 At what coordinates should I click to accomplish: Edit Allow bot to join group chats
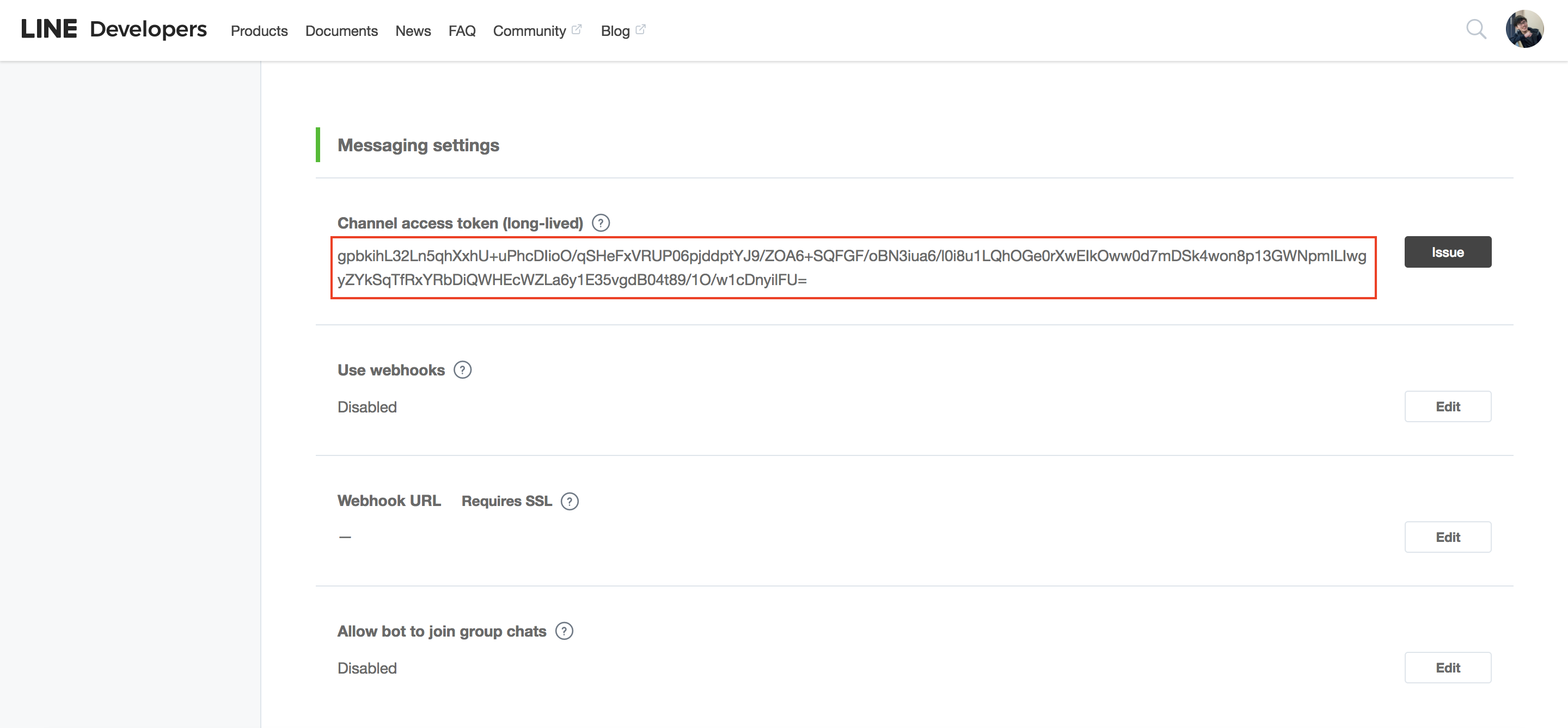1447,668
